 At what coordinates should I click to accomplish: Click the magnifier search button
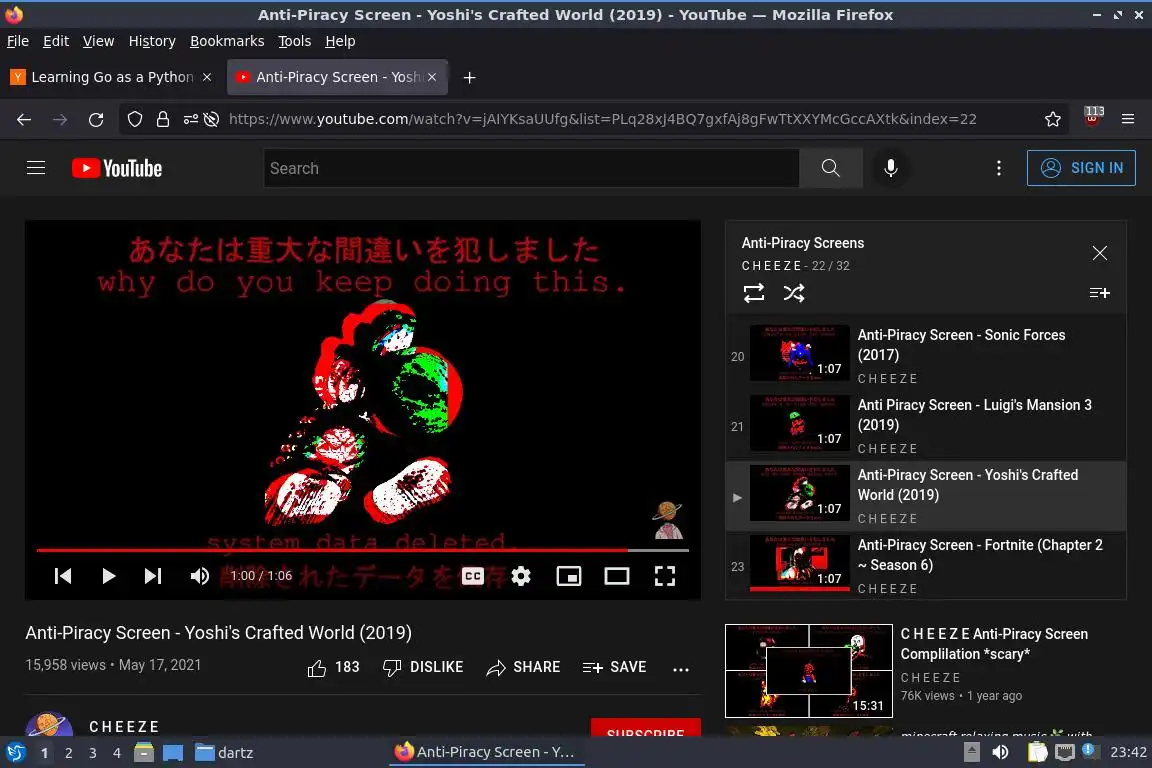pyautogui.click(x=830, y=168)
